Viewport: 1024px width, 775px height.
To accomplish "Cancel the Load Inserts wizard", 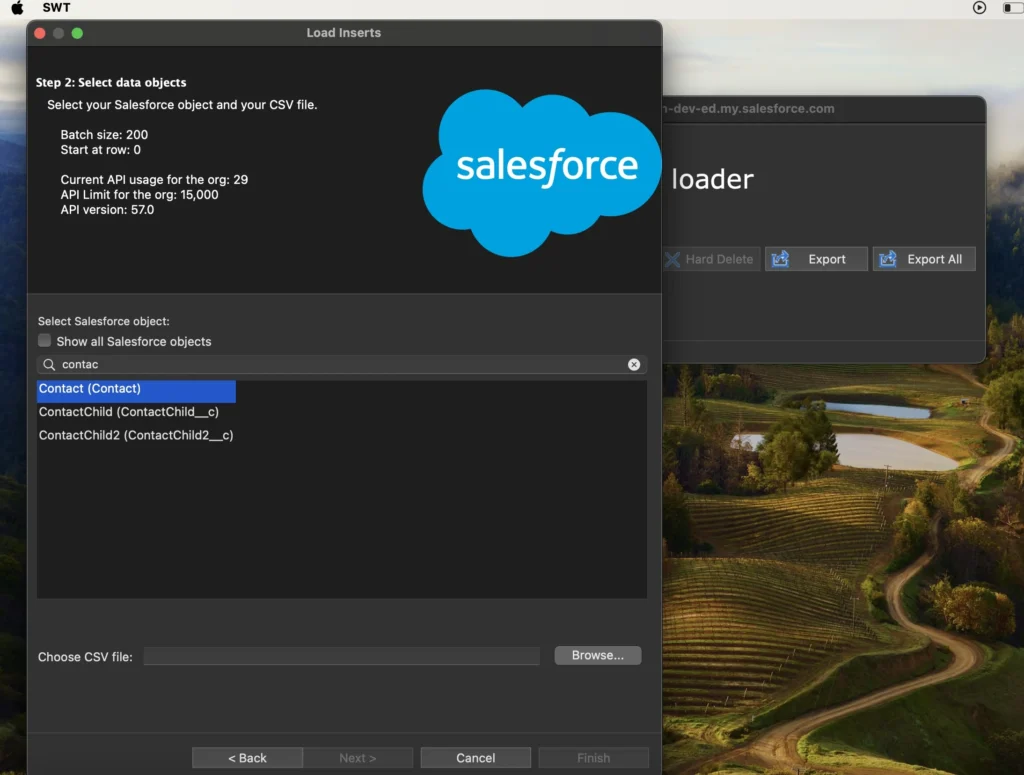I will (x=475, y=758).
